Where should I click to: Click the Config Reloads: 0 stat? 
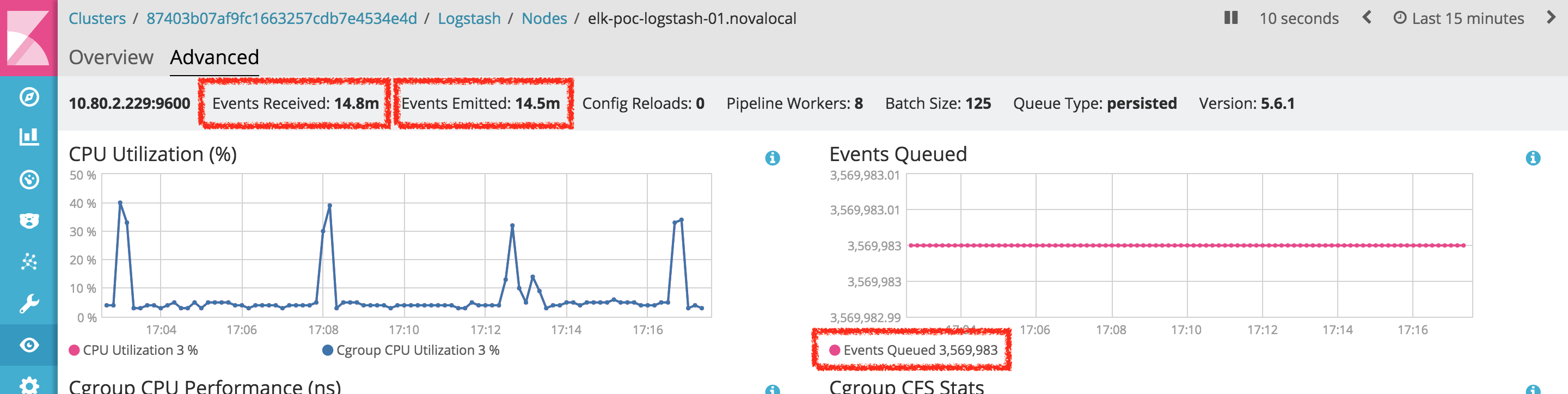pos(644,103)
